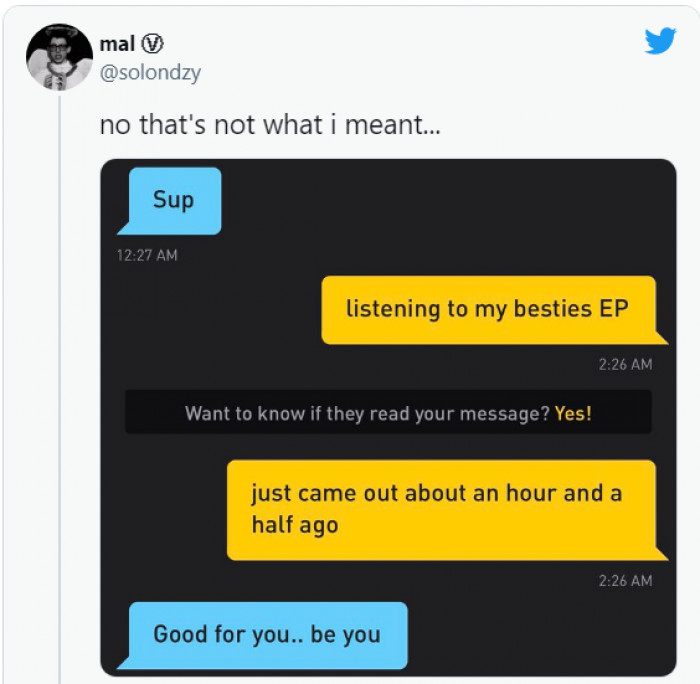Screen dimensions: 700x684
Task: Select the "listening to my besties EP" bubble
Action: tap(487, 309)
